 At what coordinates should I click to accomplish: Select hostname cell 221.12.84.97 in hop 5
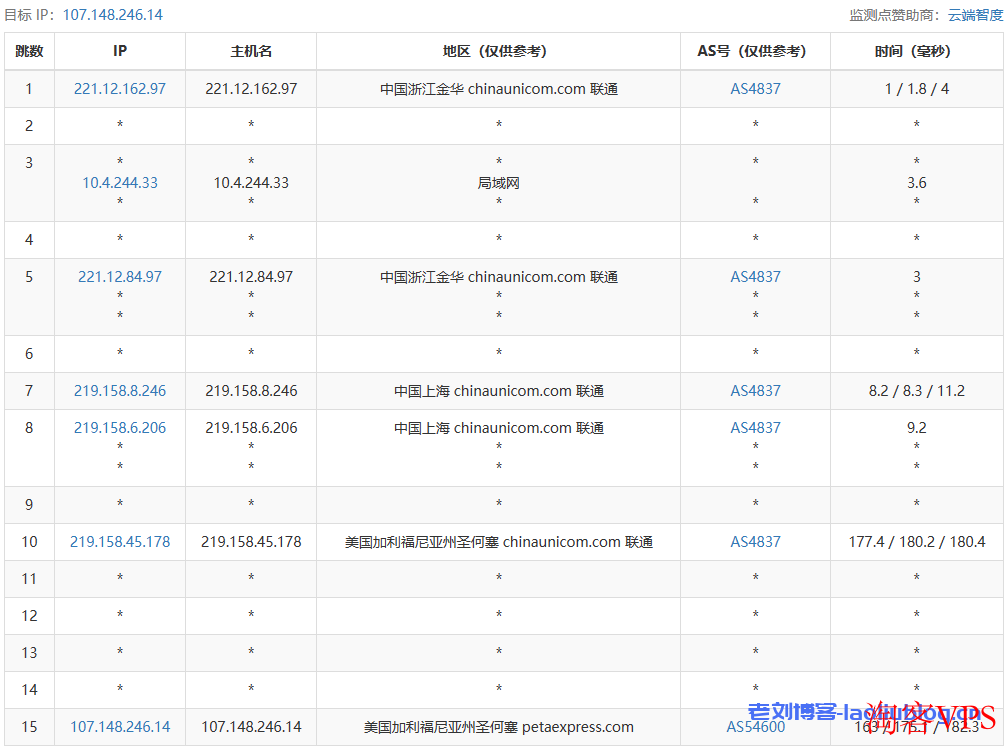251,277
